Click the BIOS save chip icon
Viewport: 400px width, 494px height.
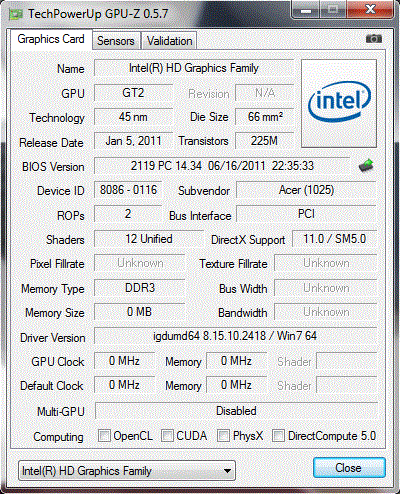[x=366, y=165]
